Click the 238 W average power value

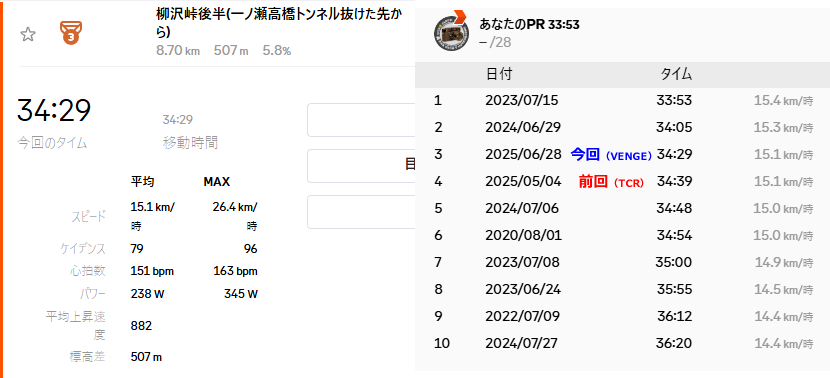coord(148,294)
